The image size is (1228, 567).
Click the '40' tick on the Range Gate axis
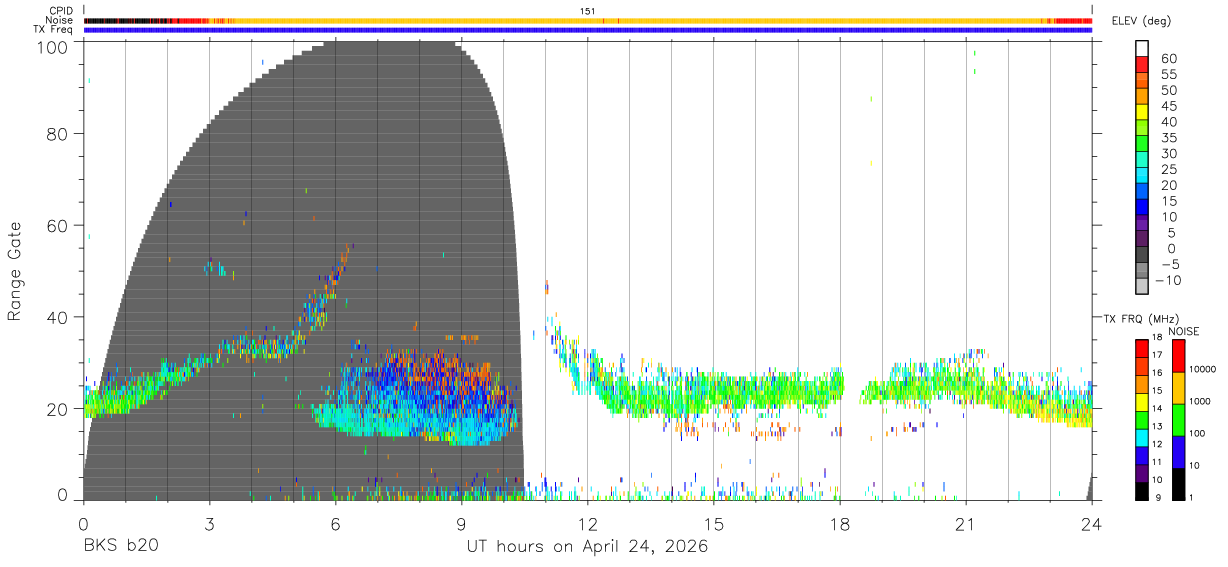[57, 317]
